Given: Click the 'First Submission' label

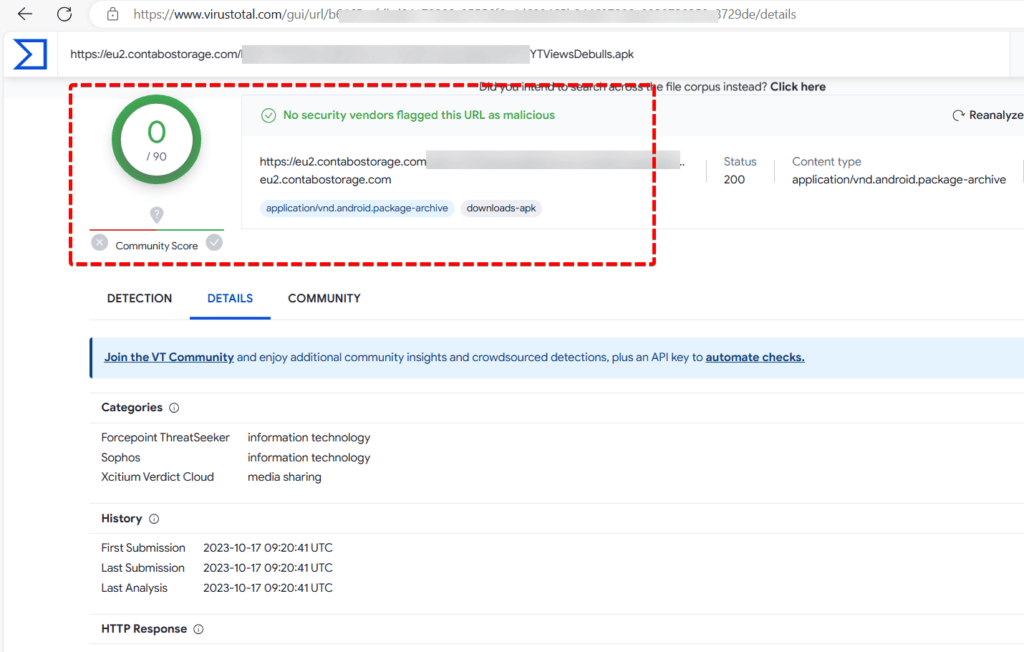Looking at the screenshot, I should pos(143,548).
